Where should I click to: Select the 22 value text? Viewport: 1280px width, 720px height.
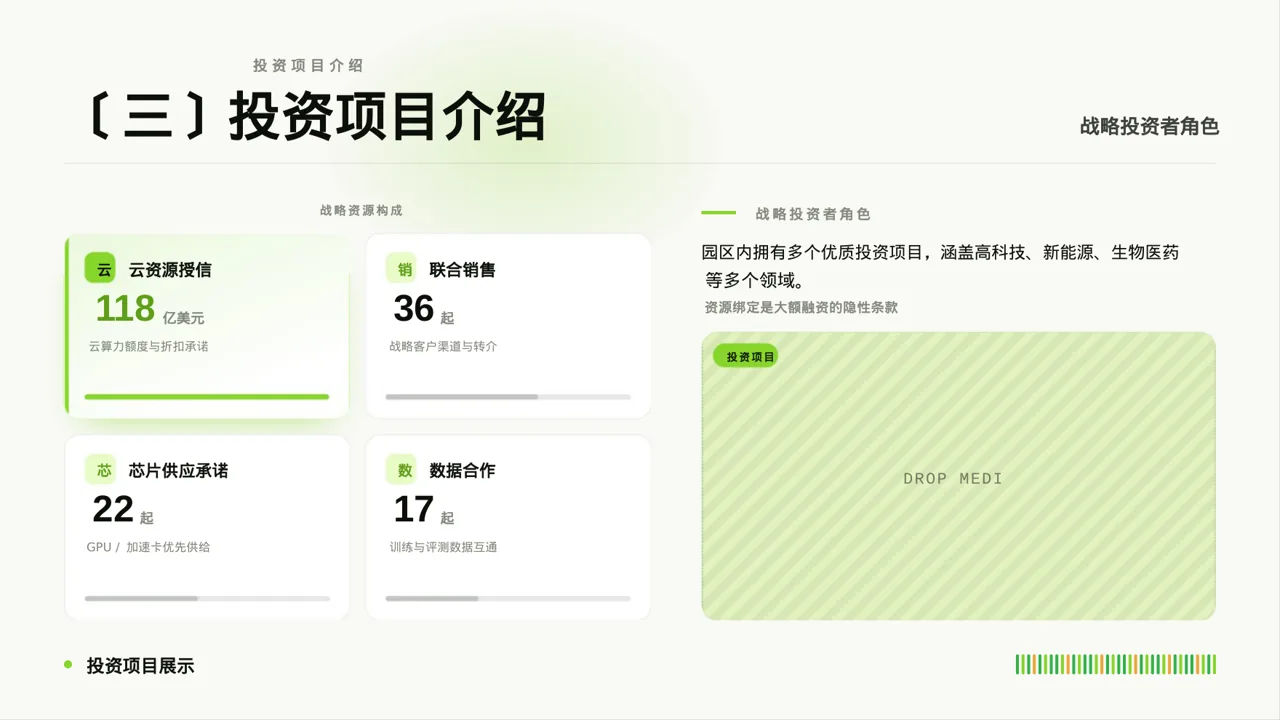tap(113, 510)
